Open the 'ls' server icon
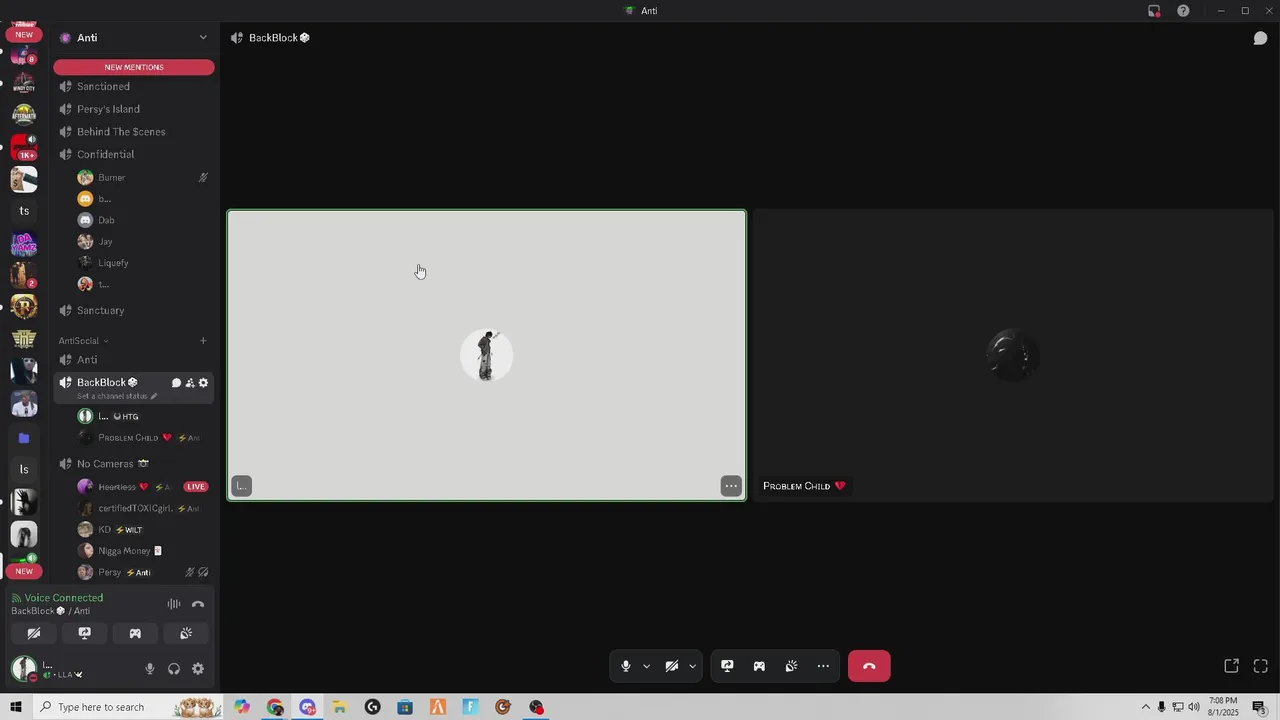1280x720 pixels. 24,469
